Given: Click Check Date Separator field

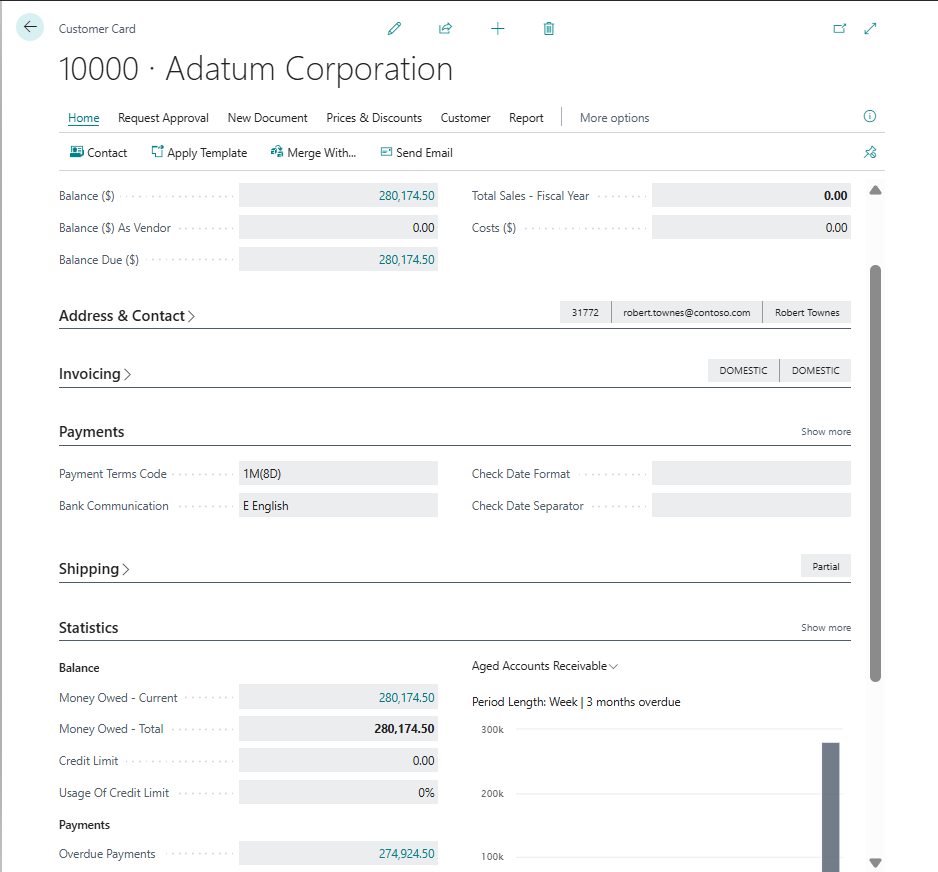Looking at the screenshot, I should [751, 506].
